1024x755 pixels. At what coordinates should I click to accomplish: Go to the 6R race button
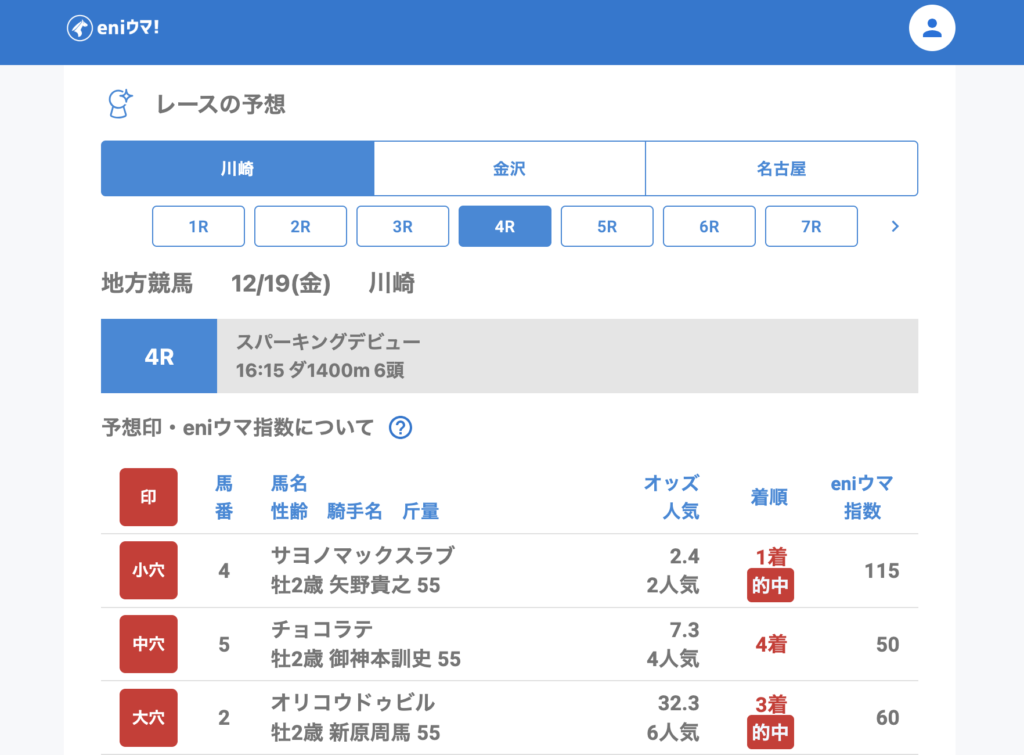709,226
